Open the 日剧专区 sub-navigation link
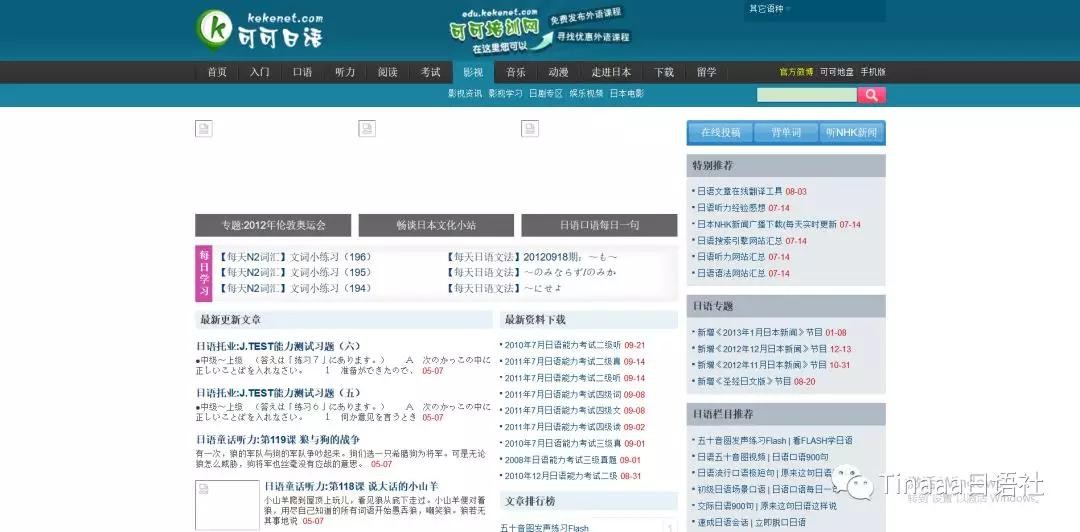This screenshot has height=532, width=1080. pyautogui.click(x=546, y=94)
